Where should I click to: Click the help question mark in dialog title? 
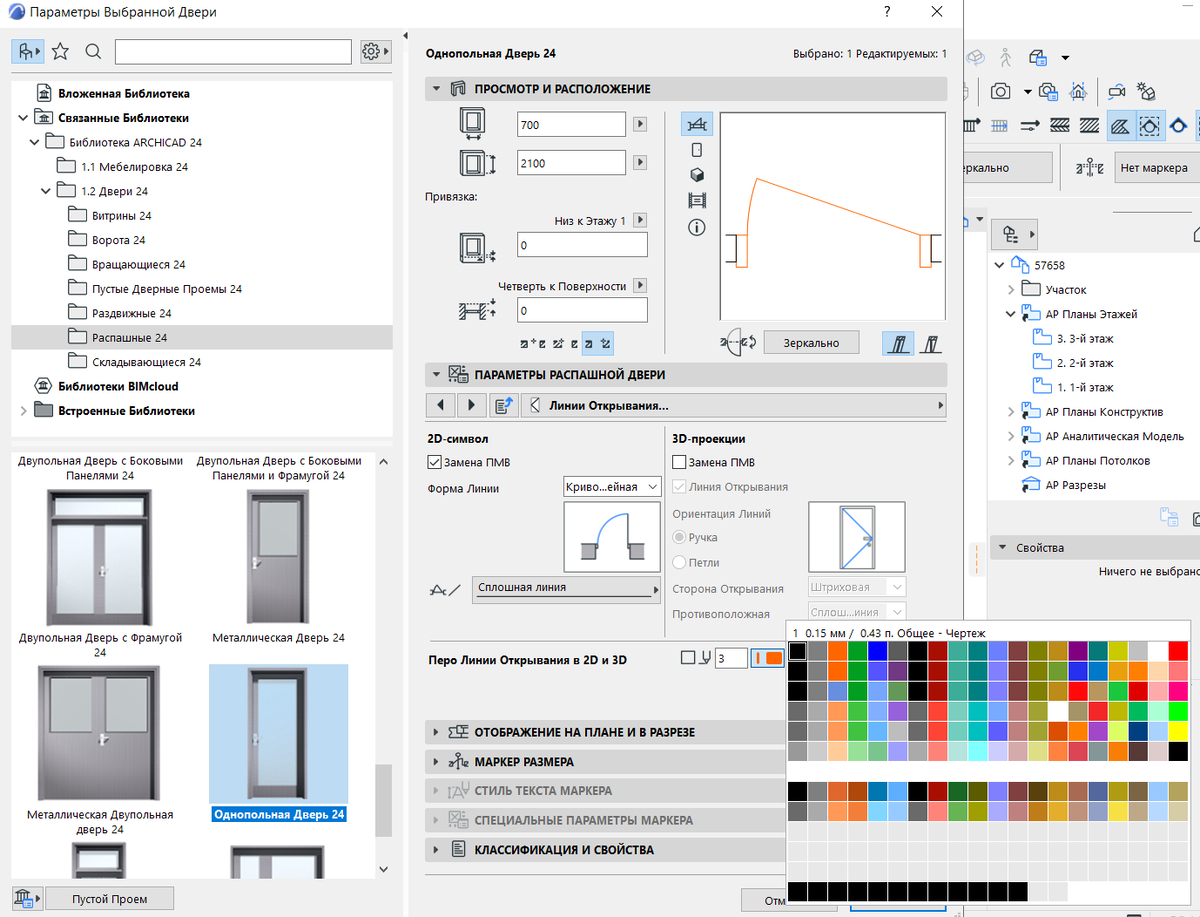pyautogui.click(x=887, y=12)
